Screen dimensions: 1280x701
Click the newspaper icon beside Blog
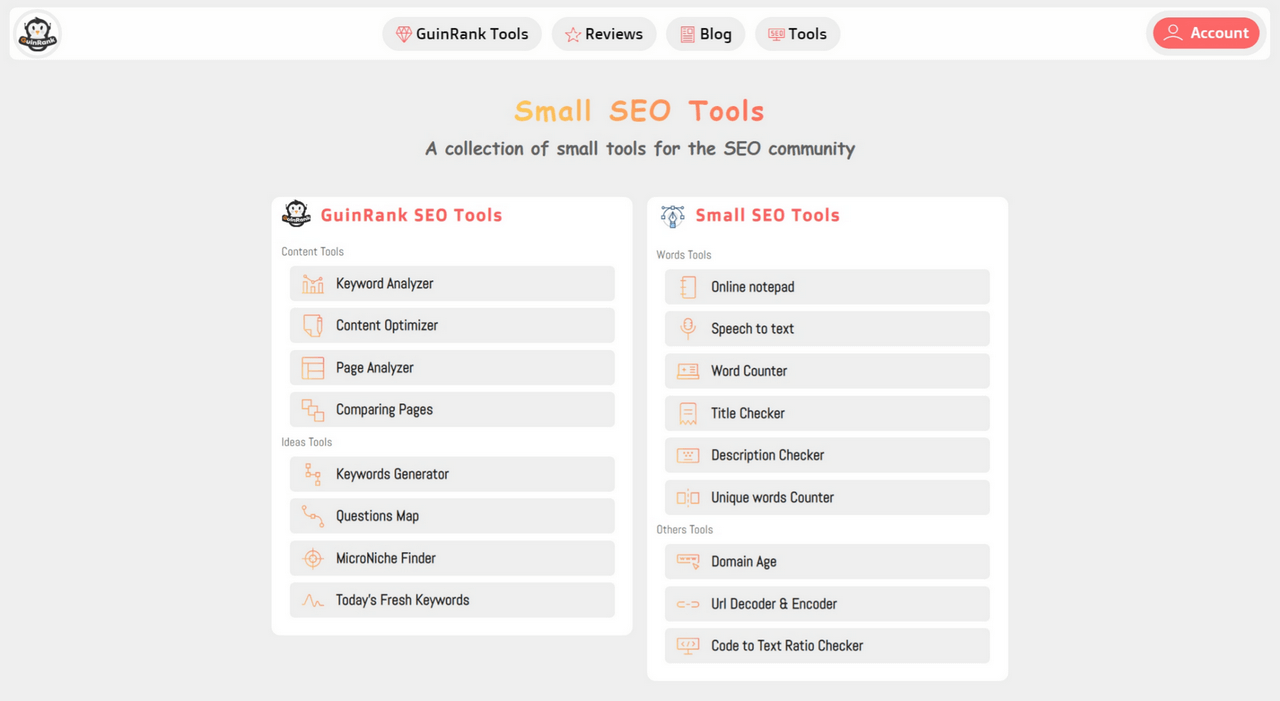point(688,35)
